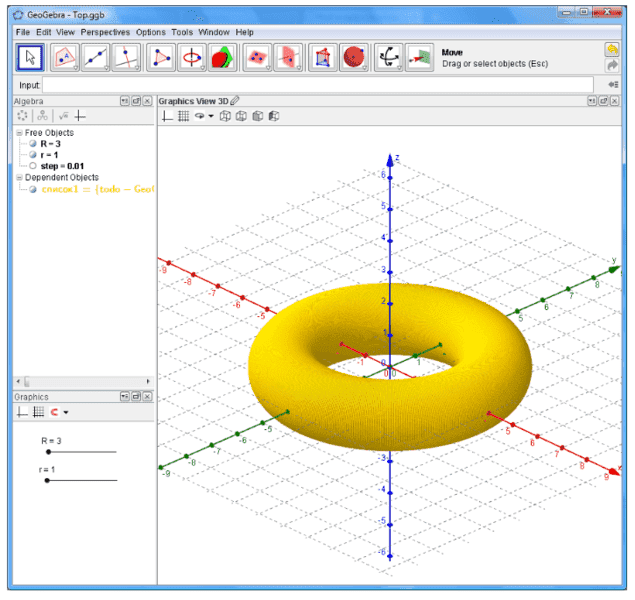This screenshot has height=600, width=635.
Task: Choose the Point on plane tool
Action: [x=66, y=58]
